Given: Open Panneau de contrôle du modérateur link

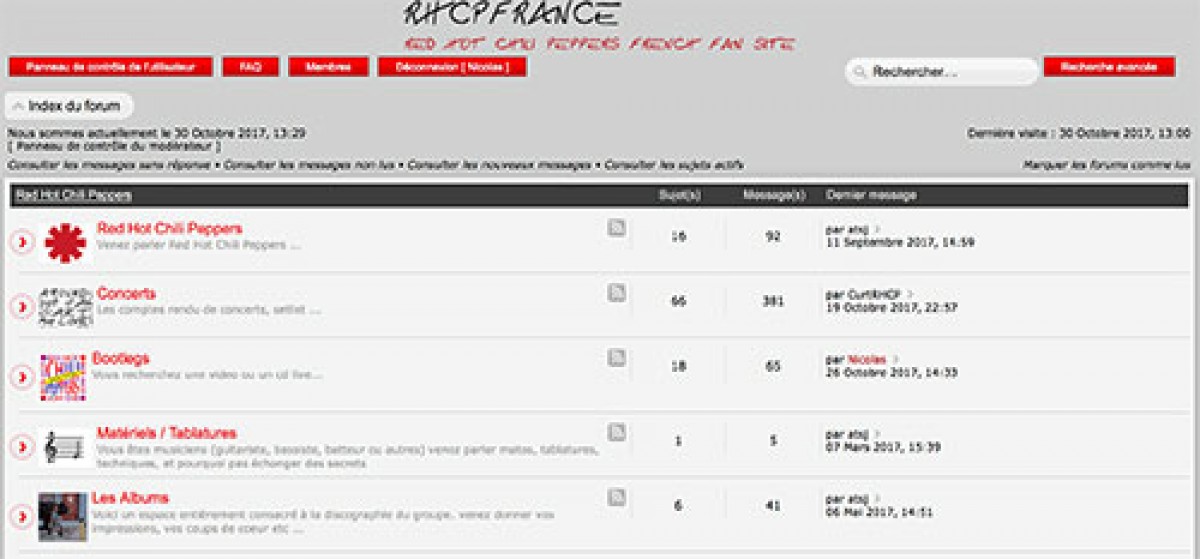Looking at the screenshot, I should click(114, 146).
